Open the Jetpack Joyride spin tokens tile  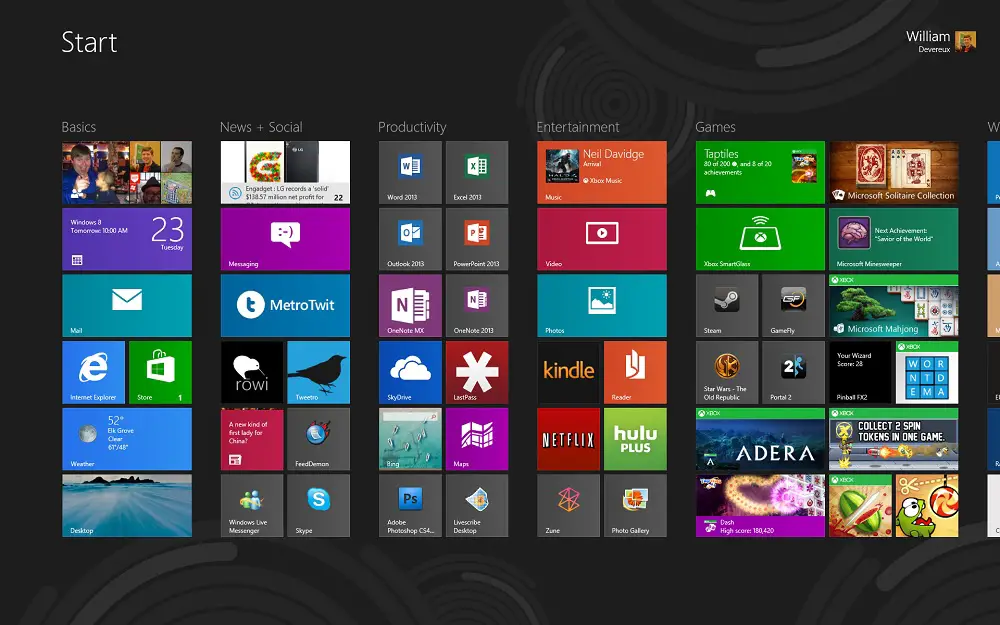893,439
